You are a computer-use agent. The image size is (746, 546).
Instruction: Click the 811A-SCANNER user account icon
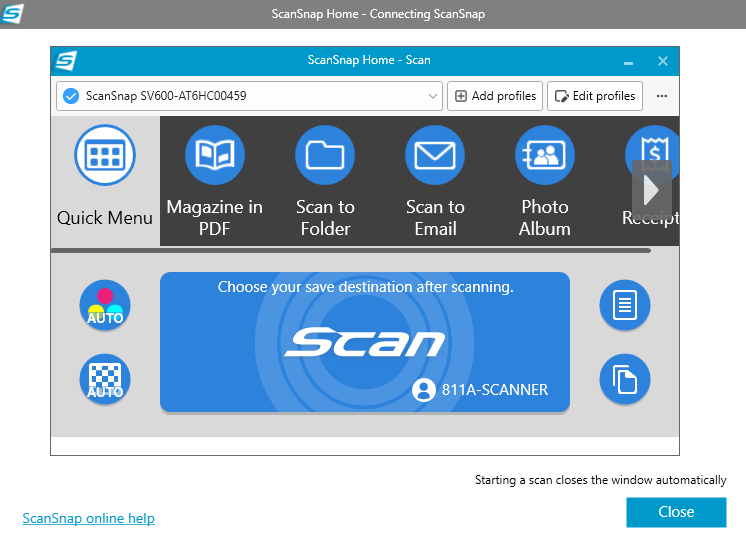(424, 390)
